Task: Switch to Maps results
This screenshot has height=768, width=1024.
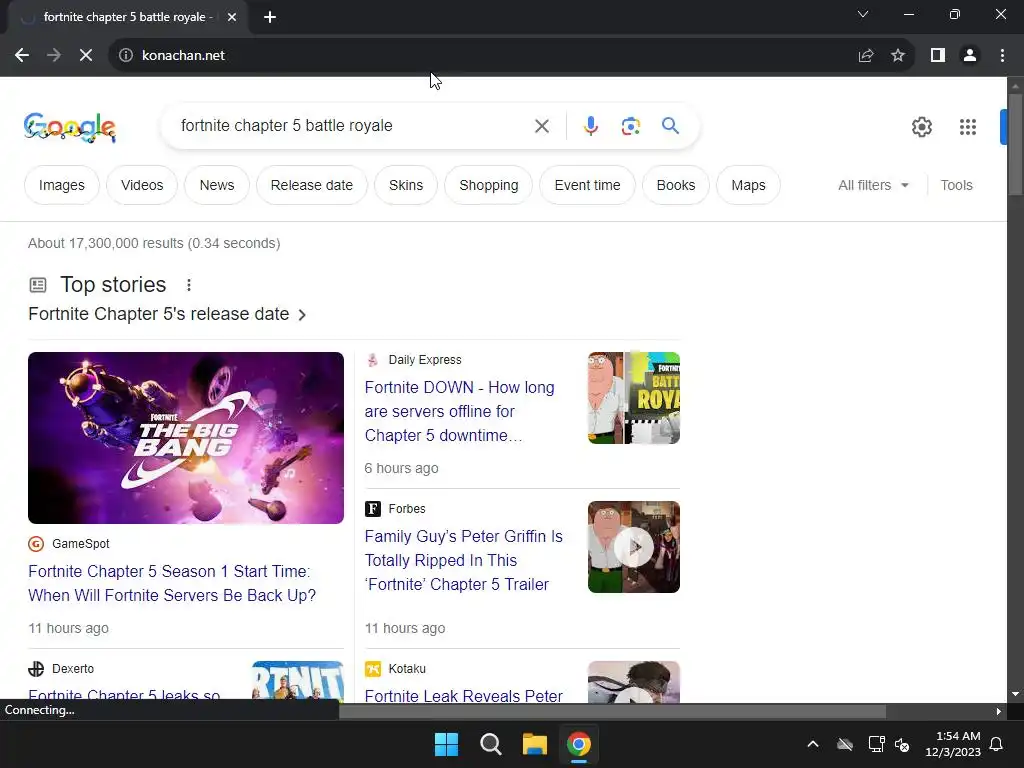Action: [748, 185]
